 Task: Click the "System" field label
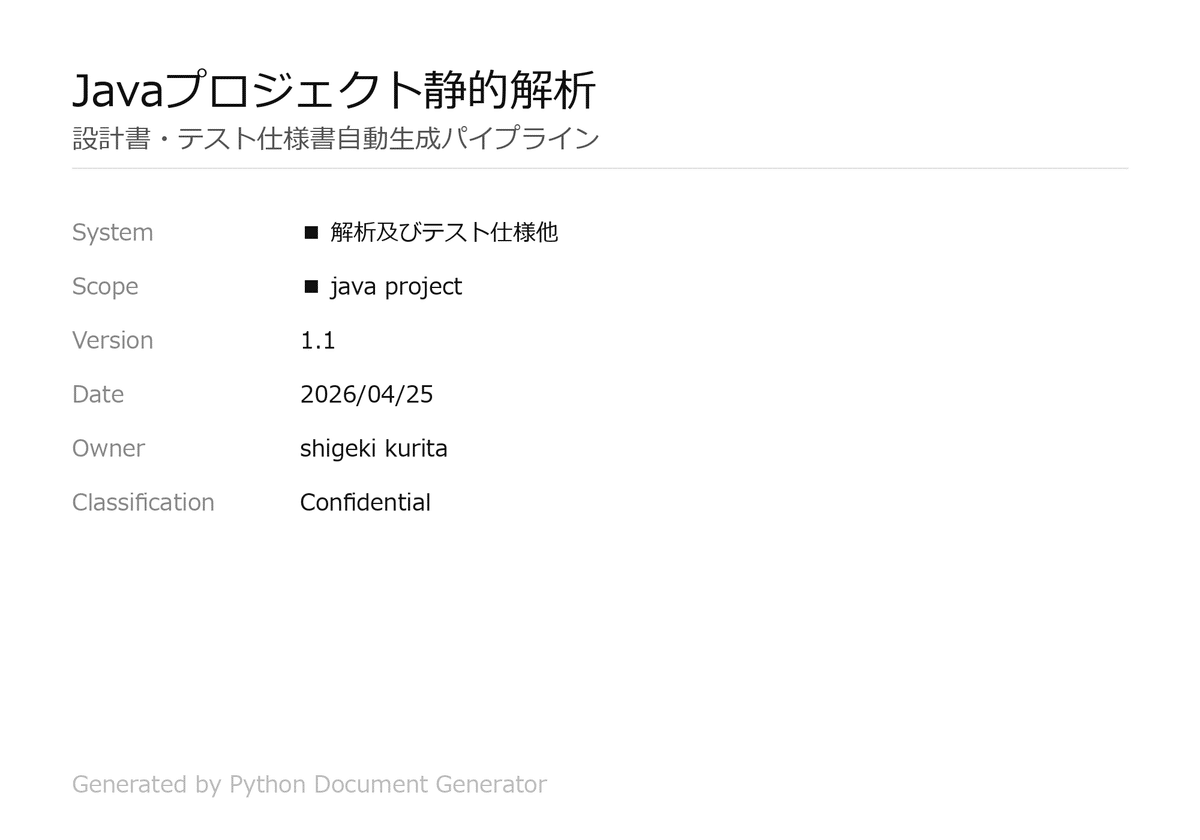[x=112, y=233]
